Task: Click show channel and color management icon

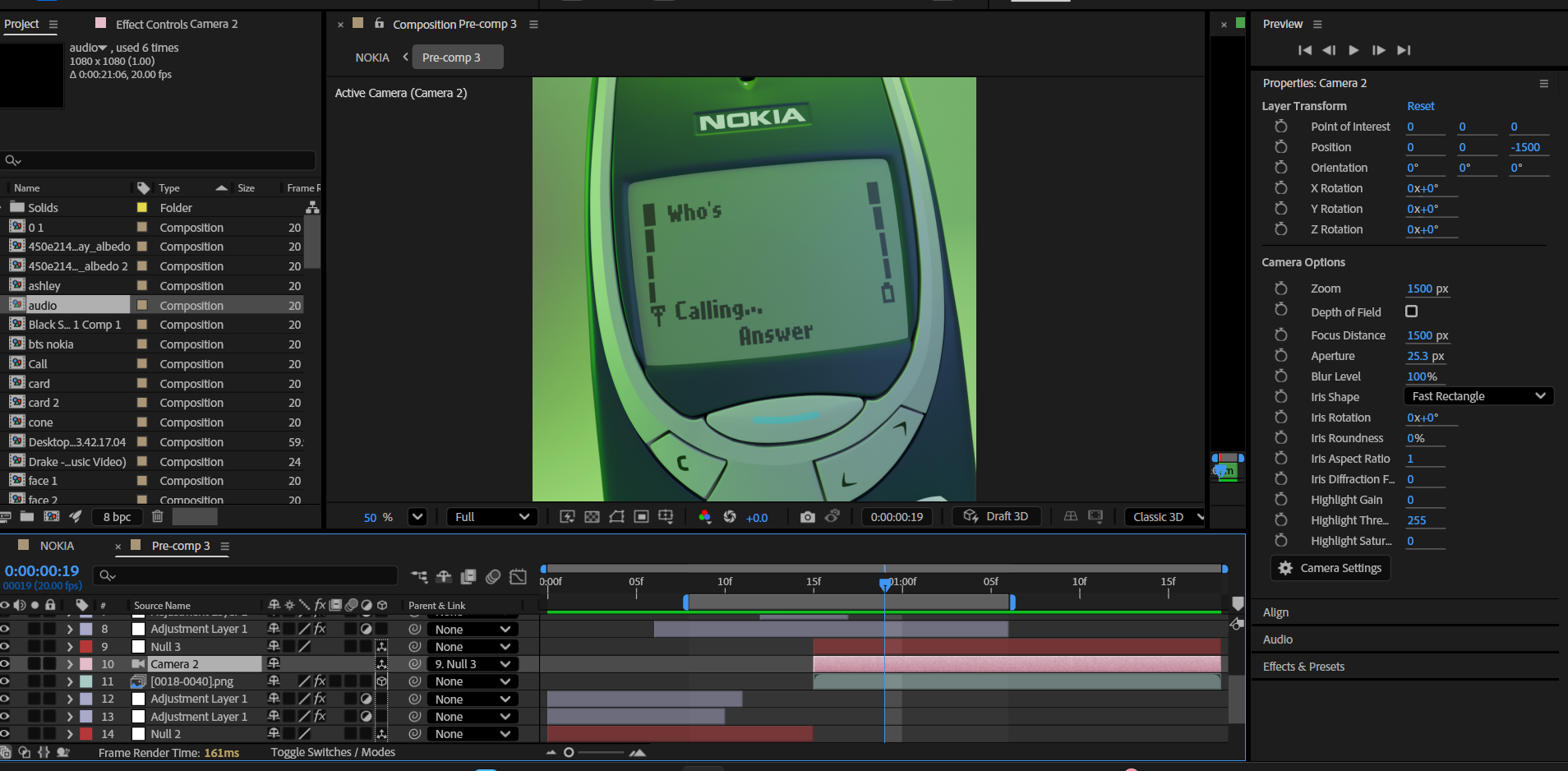Action: 704,517
